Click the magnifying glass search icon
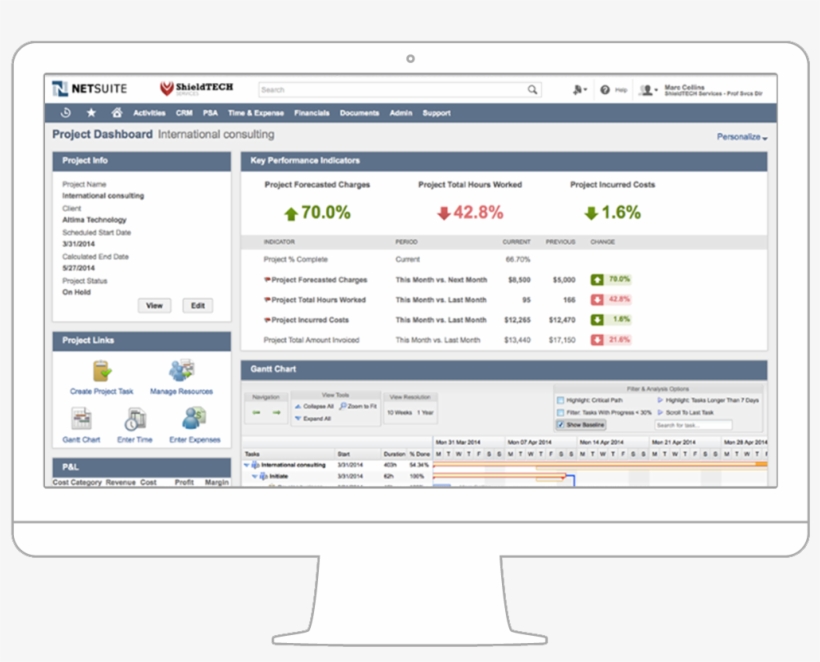Screen dimensions: 820x662 tap(531, 89)
